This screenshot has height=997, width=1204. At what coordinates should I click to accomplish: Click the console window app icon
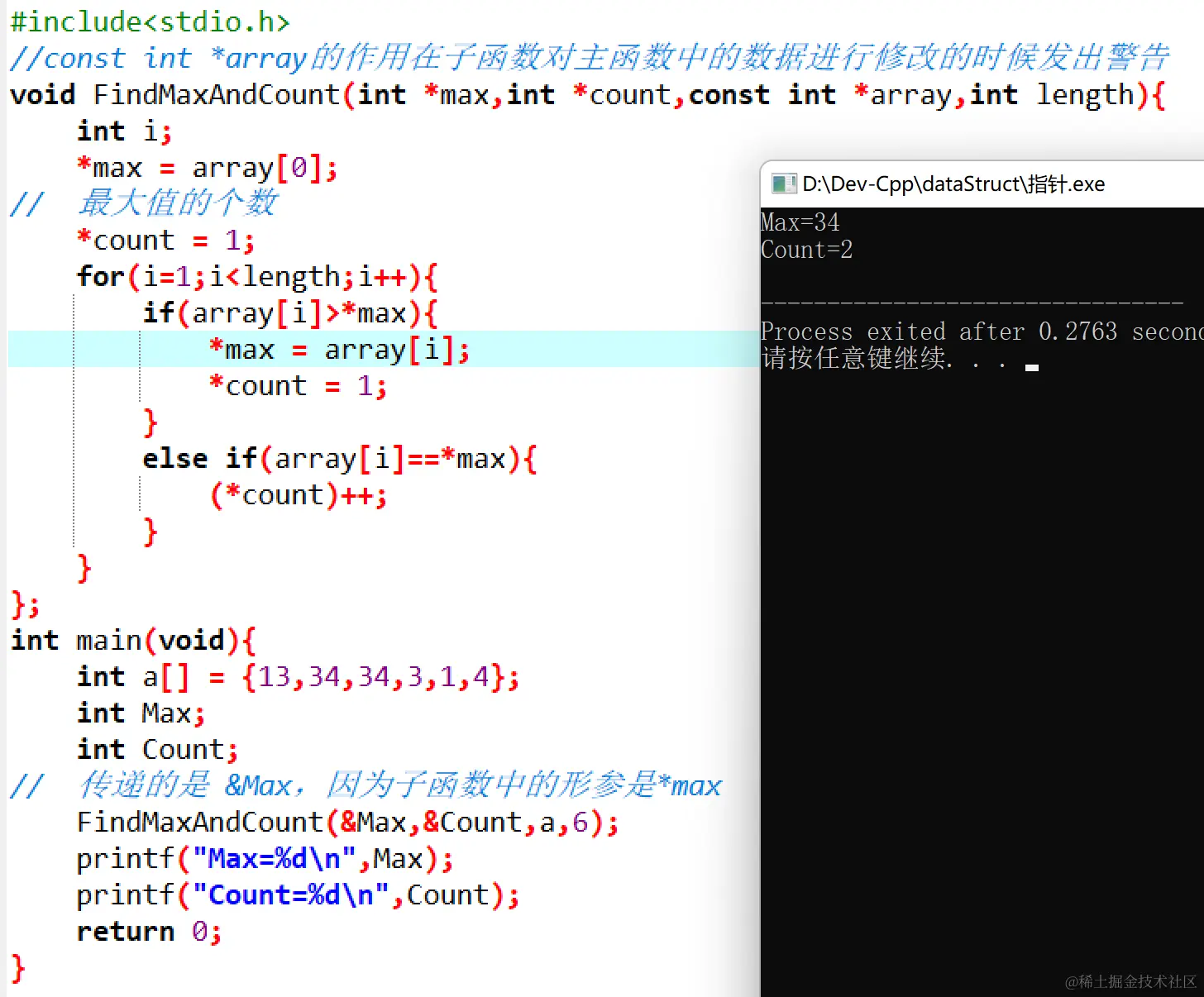click(782, 184)
